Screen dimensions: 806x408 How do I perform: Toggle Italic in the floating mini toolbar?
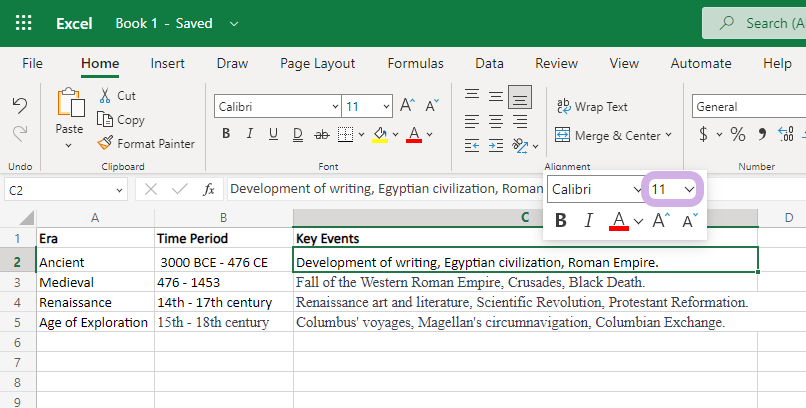(x=589, y=221)
